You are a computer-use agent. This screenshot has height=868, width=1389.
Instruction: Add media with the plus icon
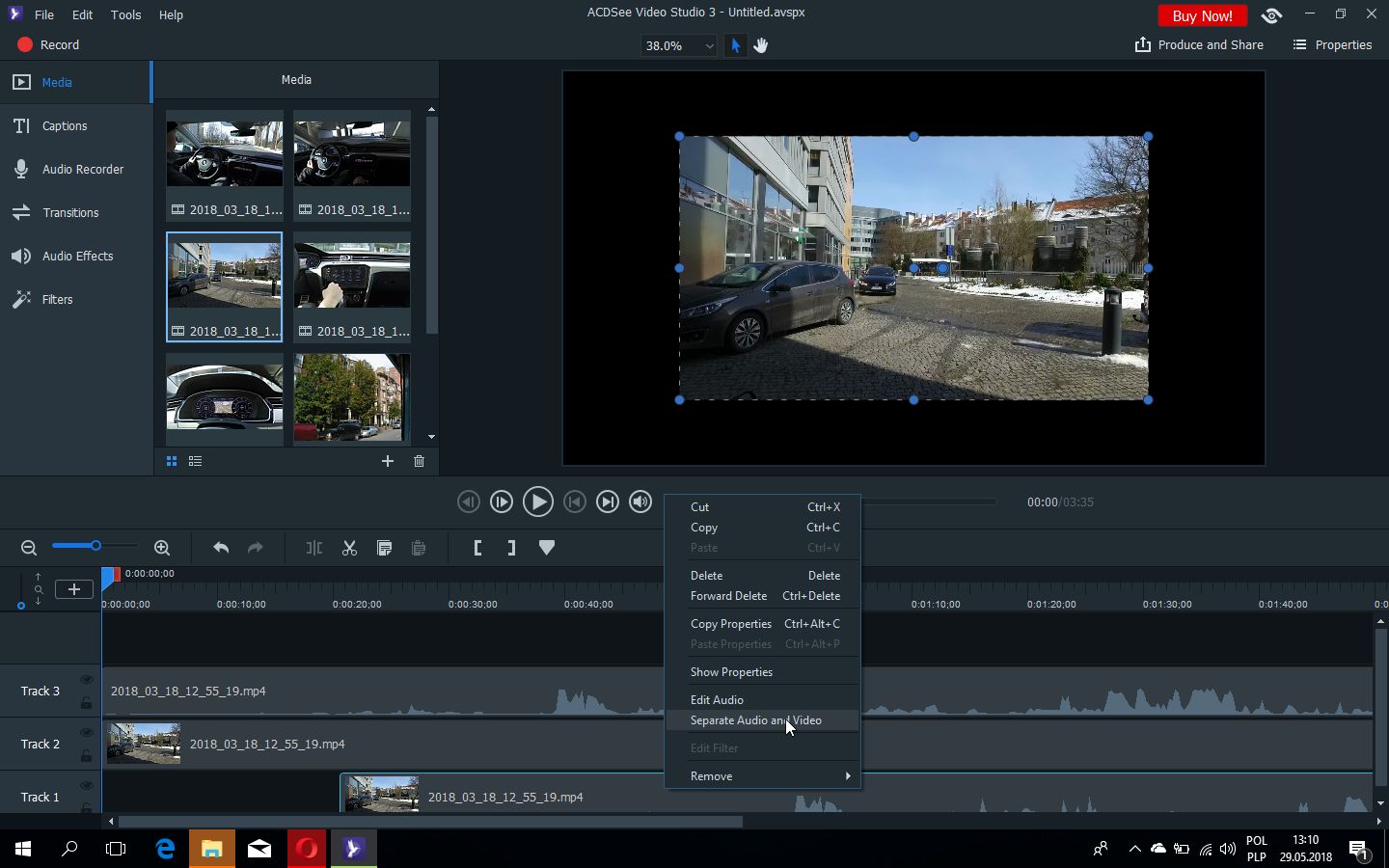(387, 461)
